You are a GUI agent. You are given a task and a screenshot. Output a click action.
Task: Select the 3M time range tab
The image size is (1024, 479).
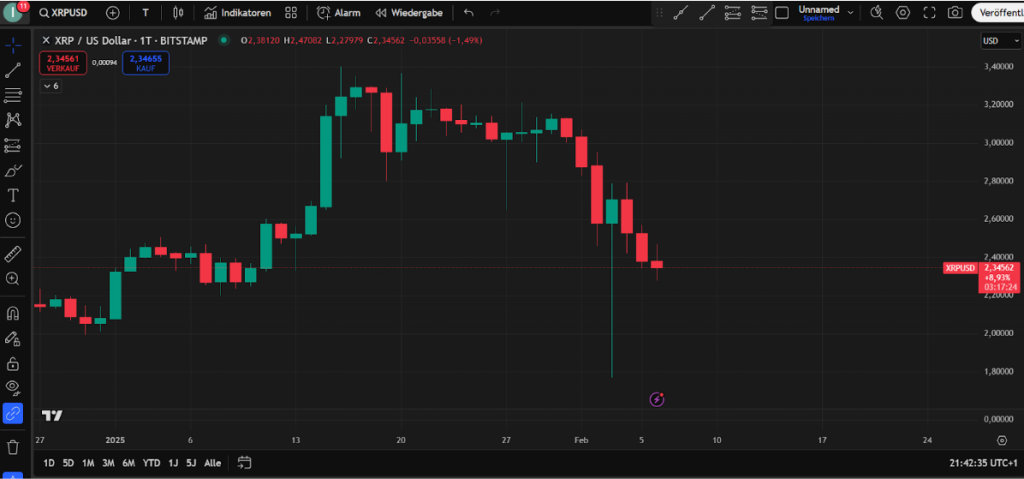click(x=108, y=463)
